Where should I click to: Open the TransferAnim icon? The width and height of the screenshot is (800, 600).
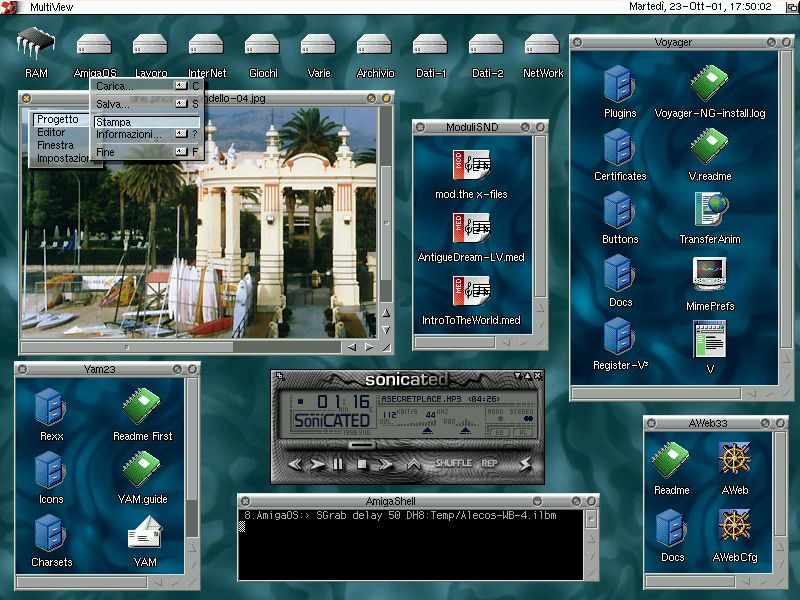[709, 210]
